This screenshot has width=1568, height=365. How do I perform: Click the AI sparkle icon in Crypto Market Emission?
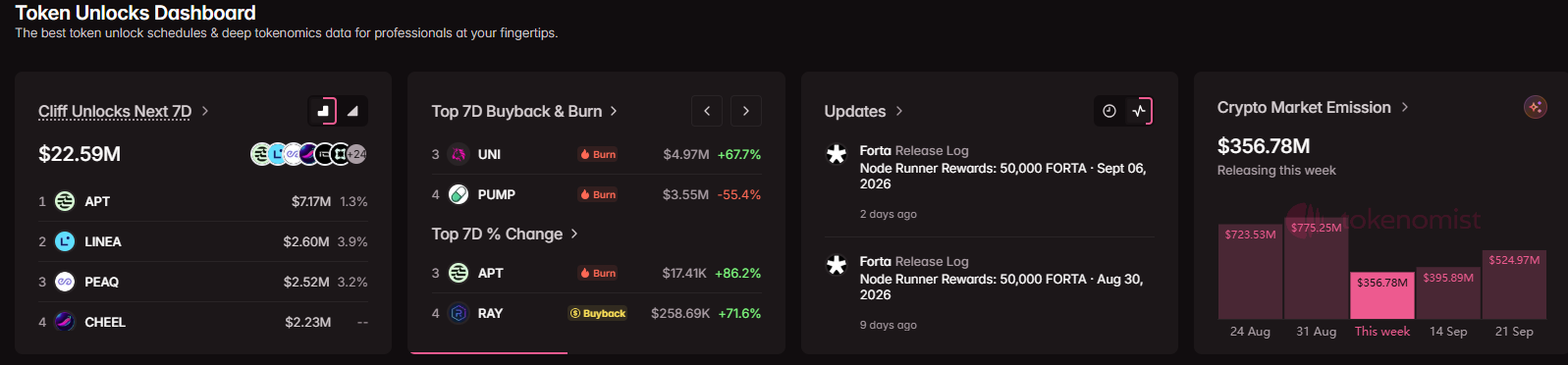pyautogui.click(x=1536, y=107)
